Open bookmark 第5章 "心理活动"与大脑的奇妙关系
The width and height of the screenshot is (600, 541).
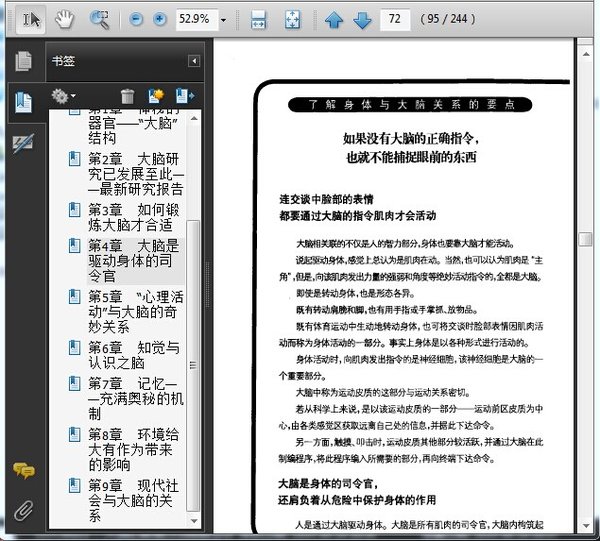click(x=133, y=311)
